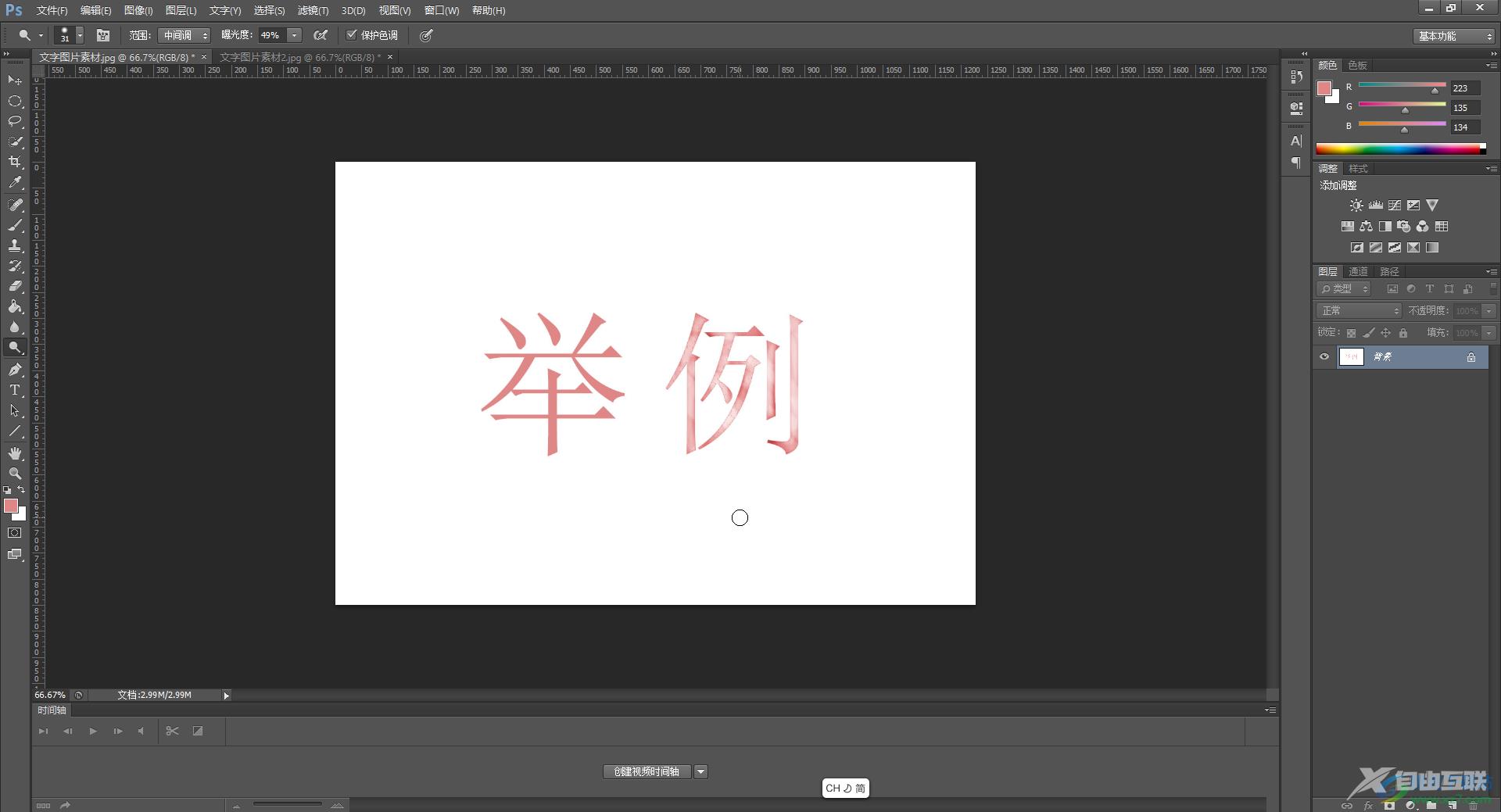
Task: Select the Elliptical Marquee tool
Action: coord(15,101)
